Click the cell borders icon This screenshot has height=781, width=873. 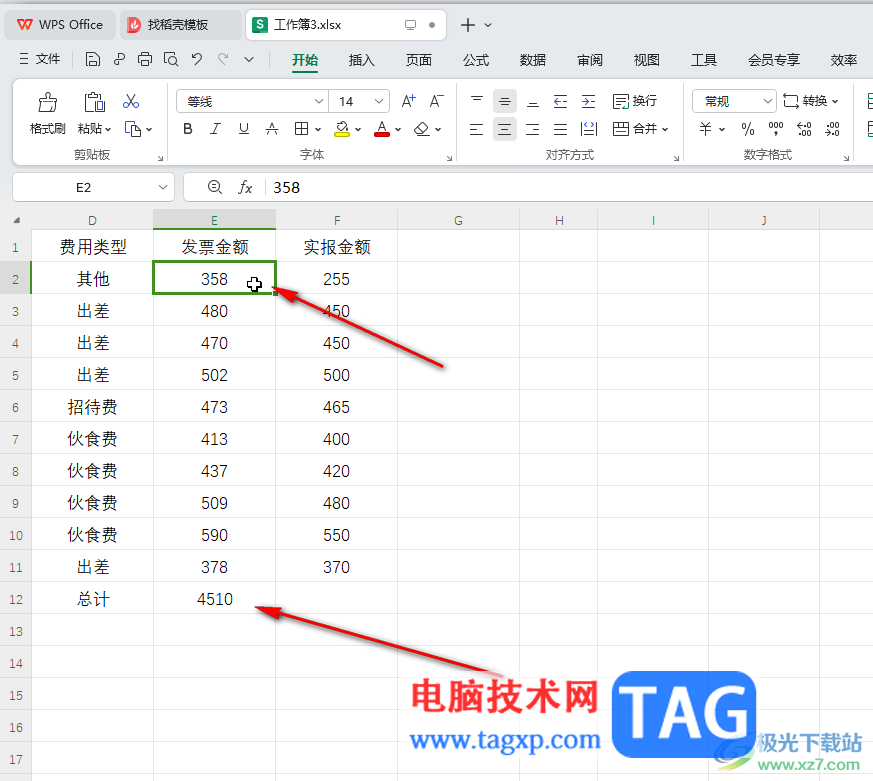(301, 129)
